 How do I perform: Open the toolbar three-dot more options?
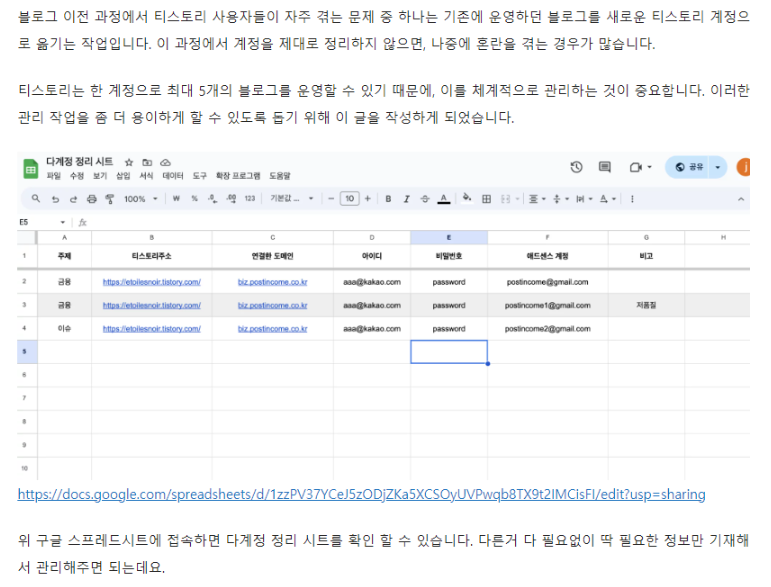tap(632, 199)
